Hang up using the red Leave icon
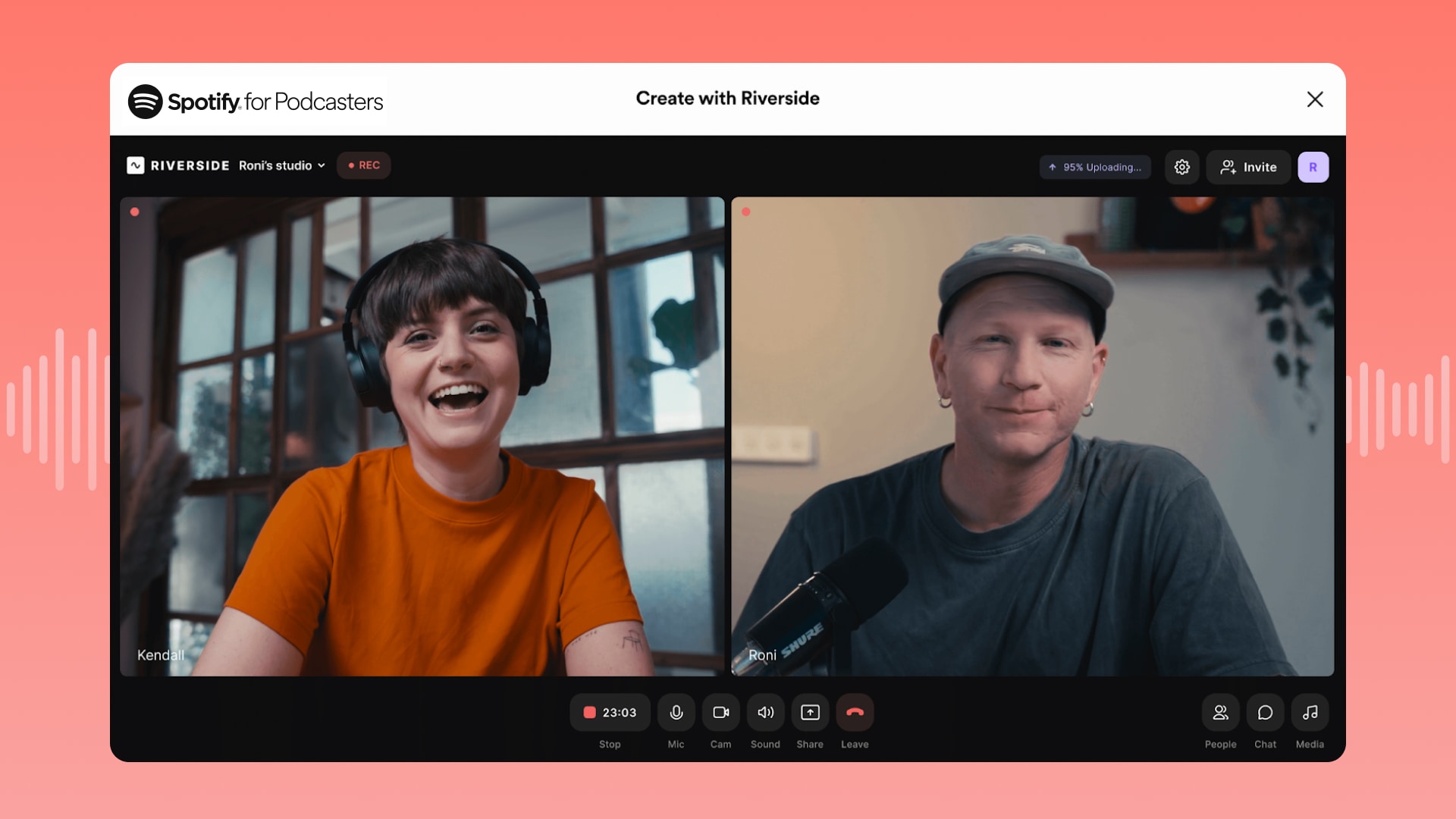 (x=855, y=712)
